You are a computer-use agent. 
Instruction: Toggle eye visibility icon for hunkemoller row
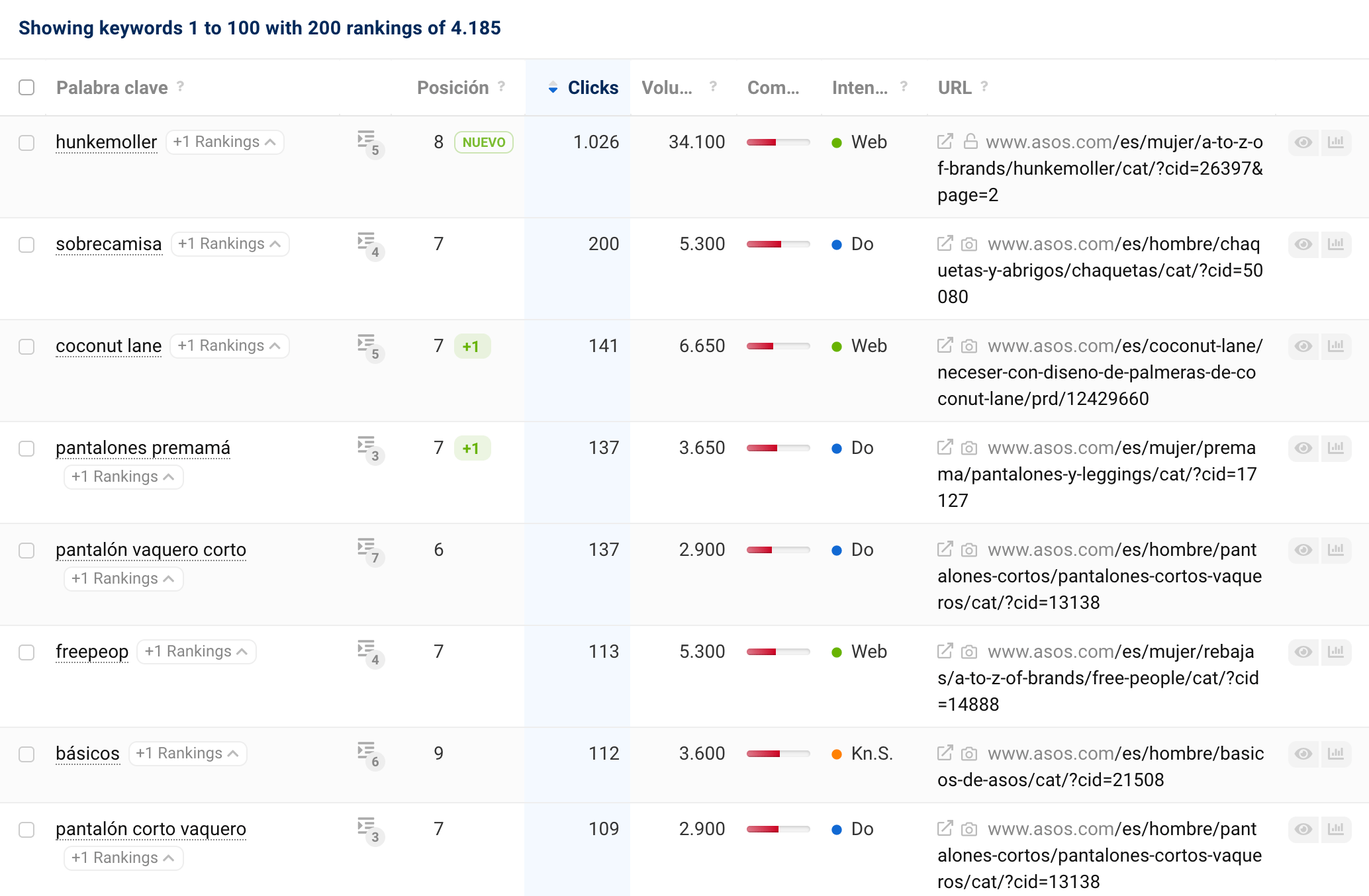point(1303,142)
